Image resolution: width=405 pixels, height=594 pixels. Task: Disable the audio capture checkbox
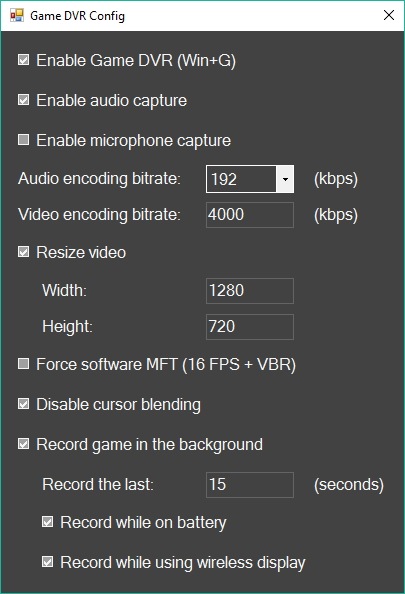point(23,100)
